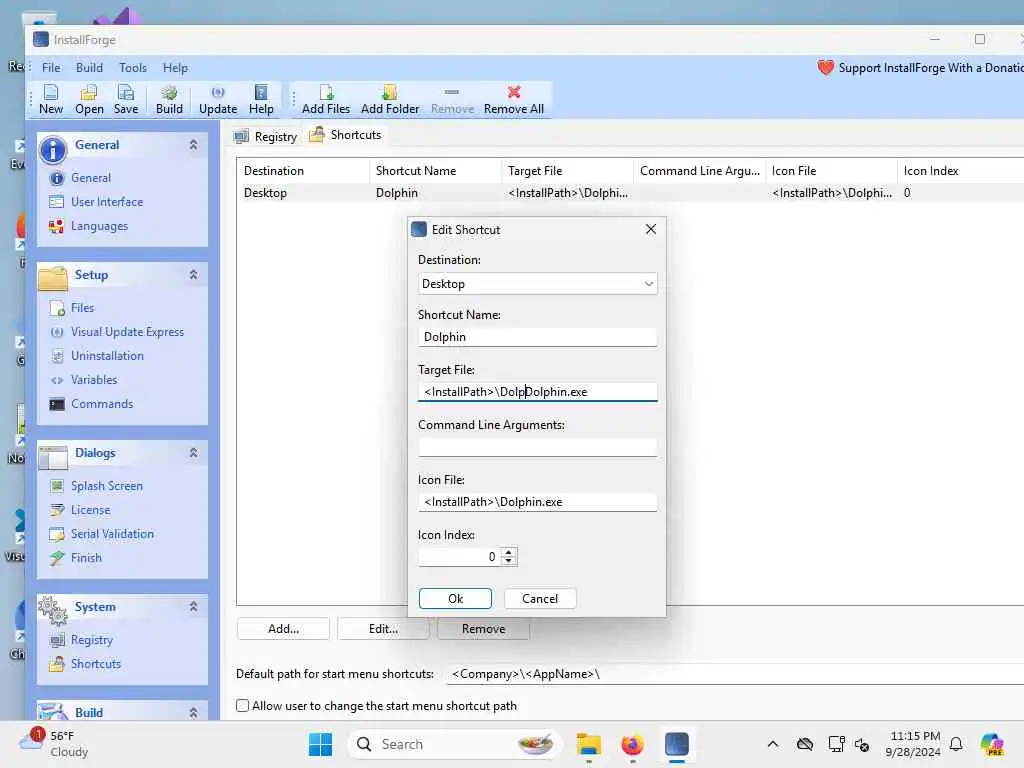Screen dimensions: 1024x768
Task: Increase the Icon Index value
Action: click(509, 552)
